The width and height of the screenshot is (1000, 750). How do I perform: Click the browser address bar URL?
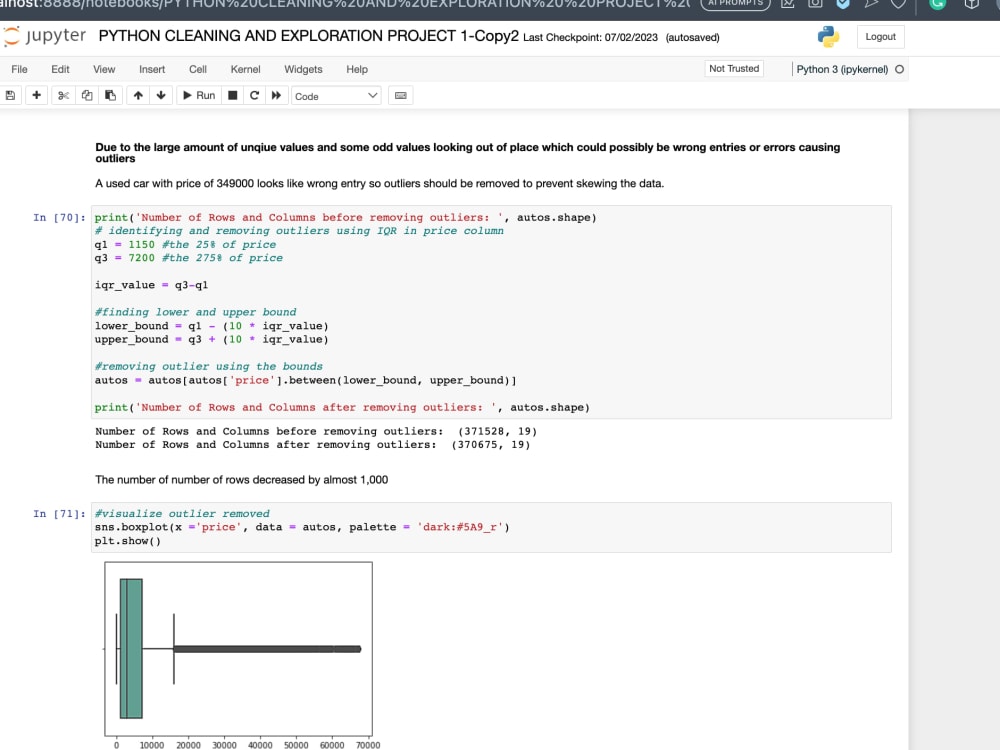pyautogui.click(x=344, y=4)
